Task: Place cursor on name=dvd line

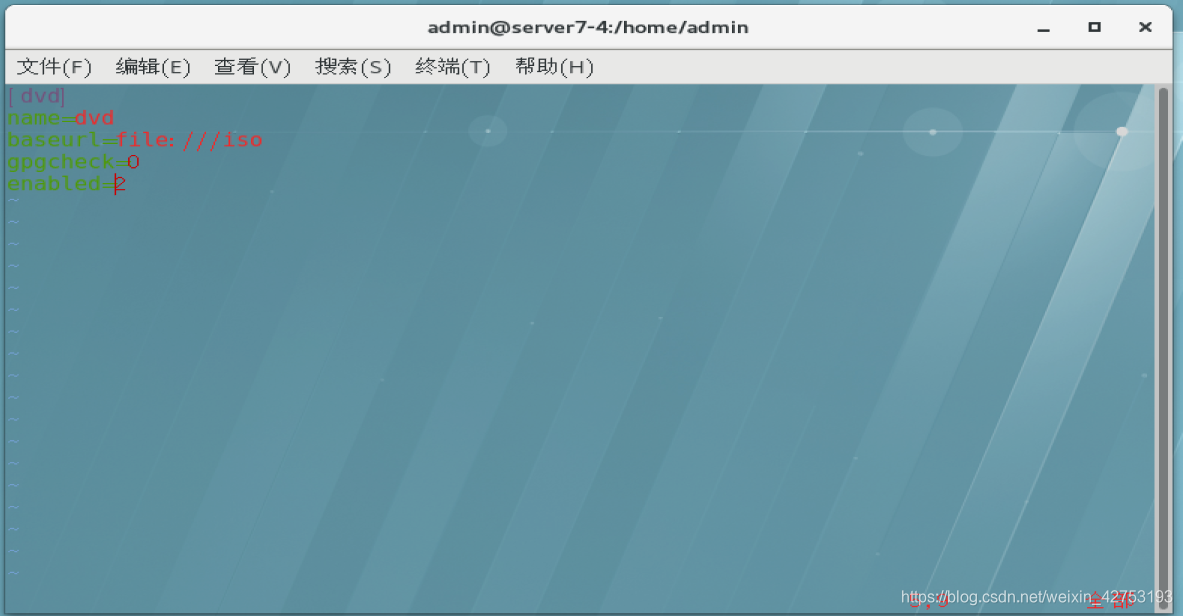Action: pos(61,118)
